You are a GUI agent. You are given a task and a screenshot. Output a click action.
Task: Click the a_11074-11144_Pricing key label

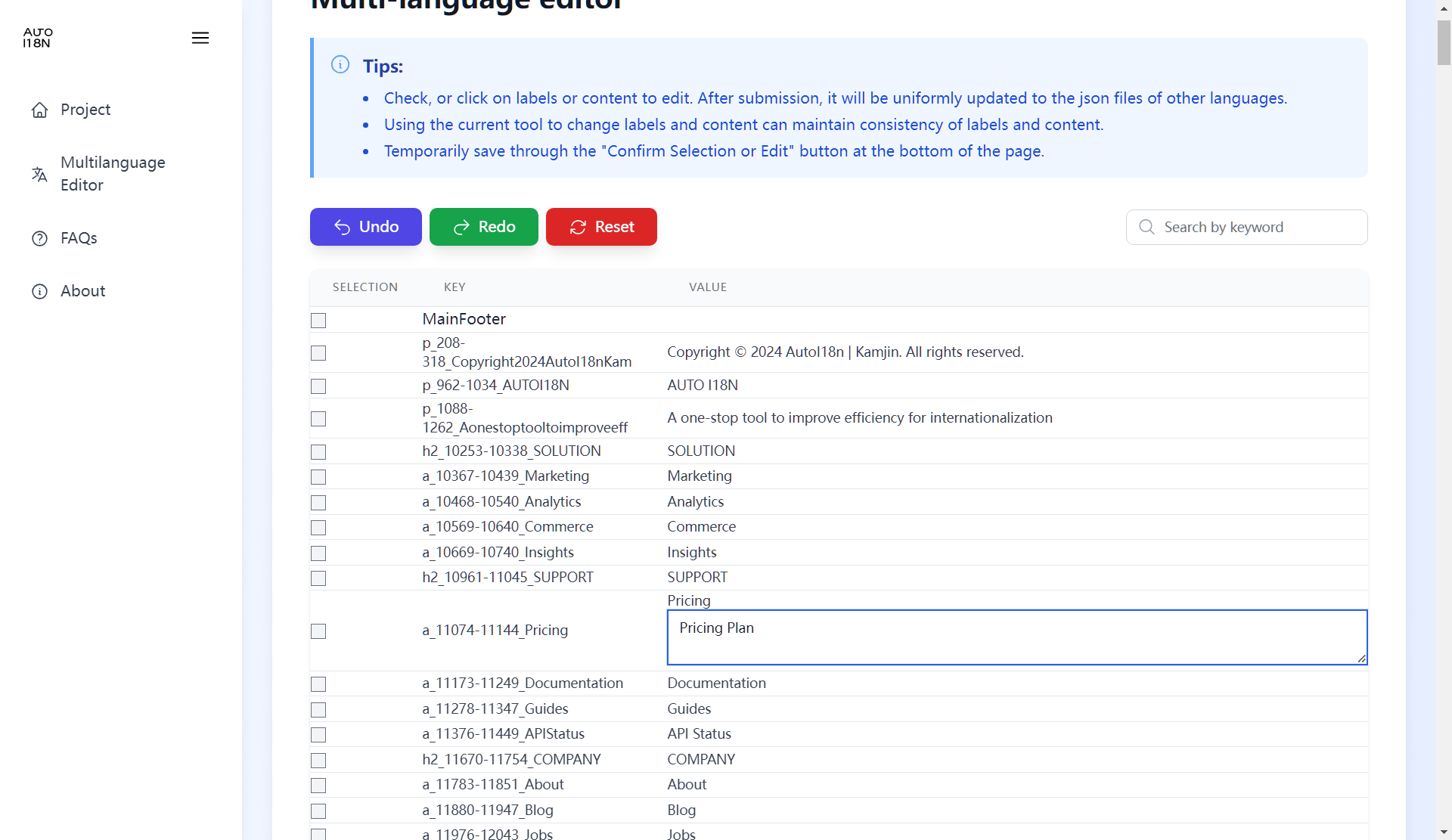coord(495,630)
